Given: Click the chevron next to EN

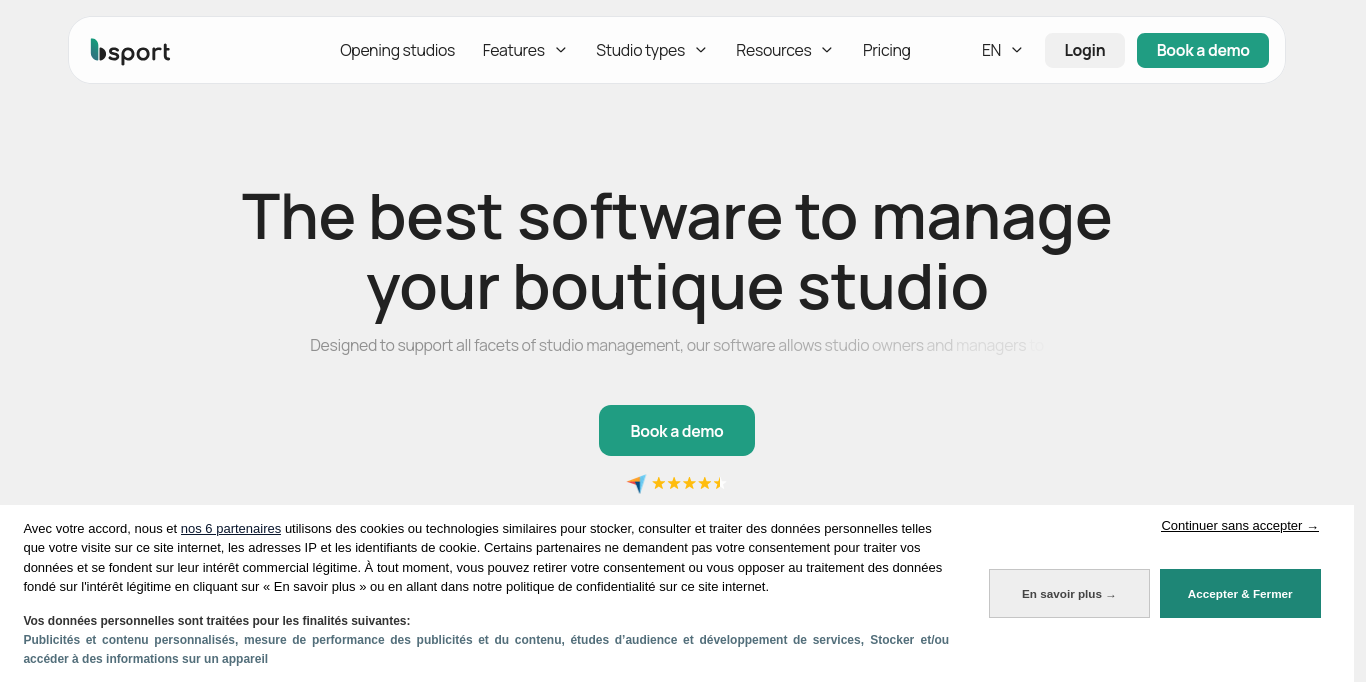Looking at the screenshot, I should tap(1017, 50).
